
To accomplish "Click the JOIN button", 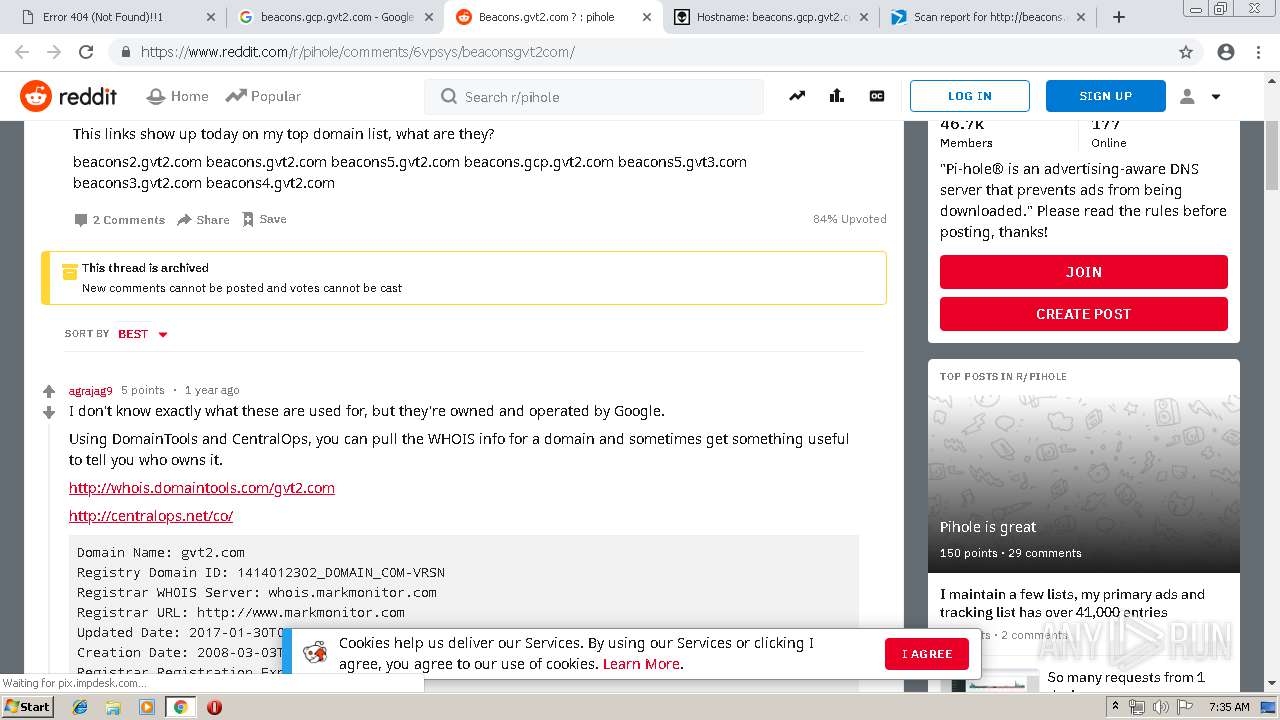I will click(x=1083, y=272).
